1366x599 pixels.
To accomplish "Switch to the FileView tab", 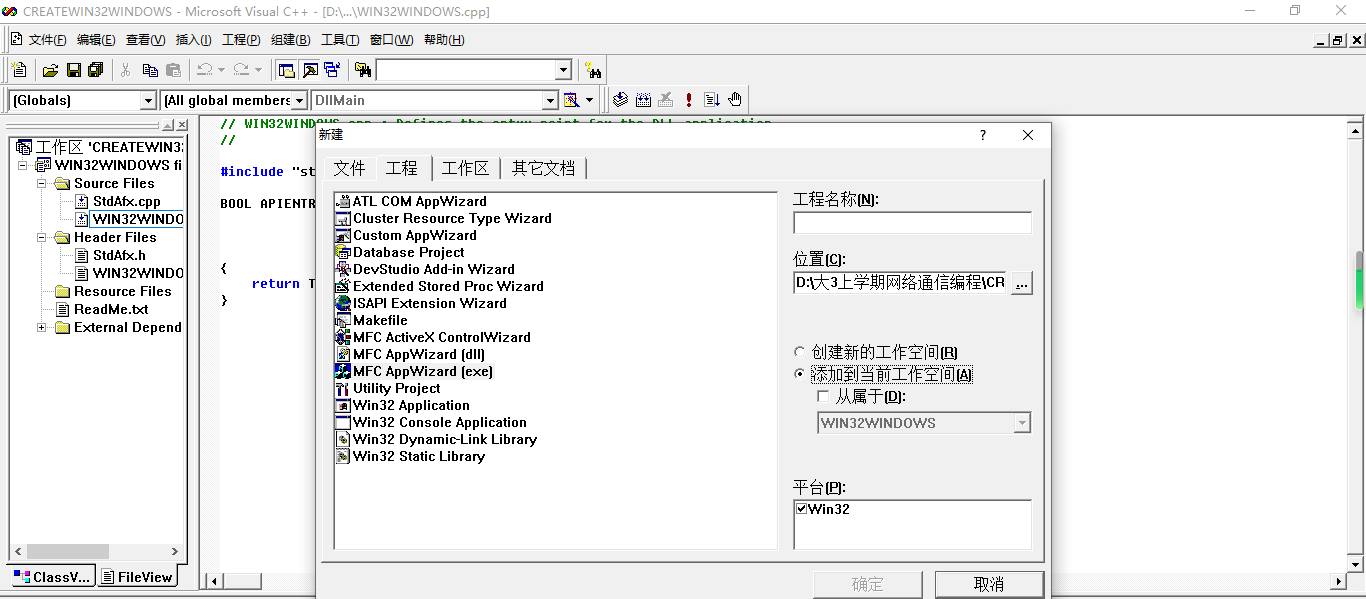I will (x=136, y=577).
